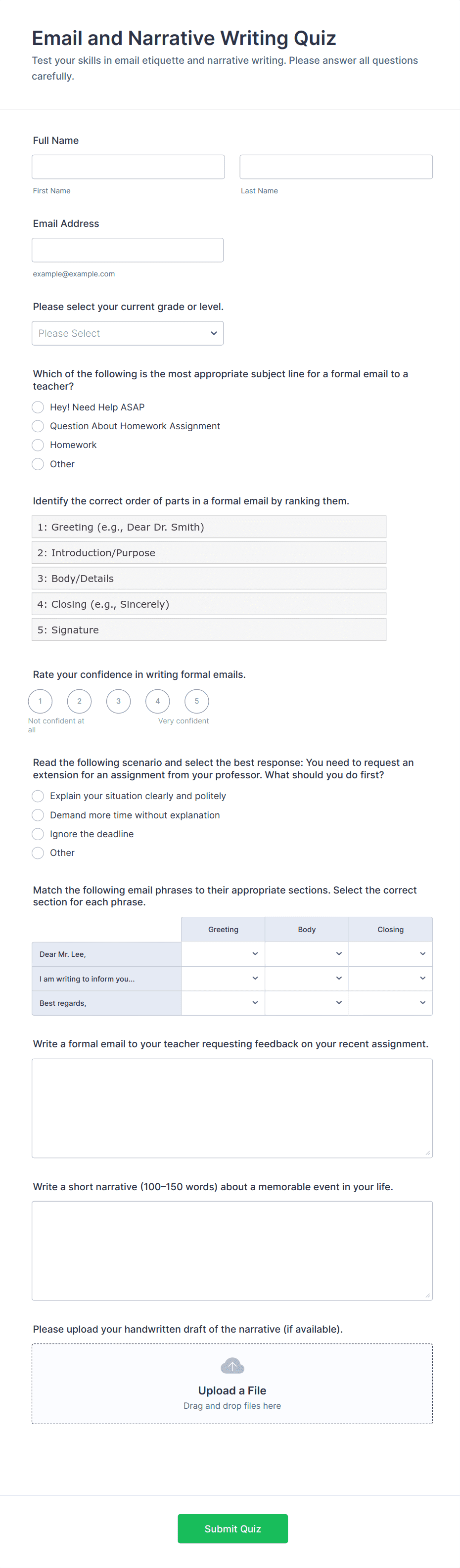Open Greeting dropdown for 'Dear Mr. Lee,'
This screenshot has height=1568, width=460.
tap(223, 954)
